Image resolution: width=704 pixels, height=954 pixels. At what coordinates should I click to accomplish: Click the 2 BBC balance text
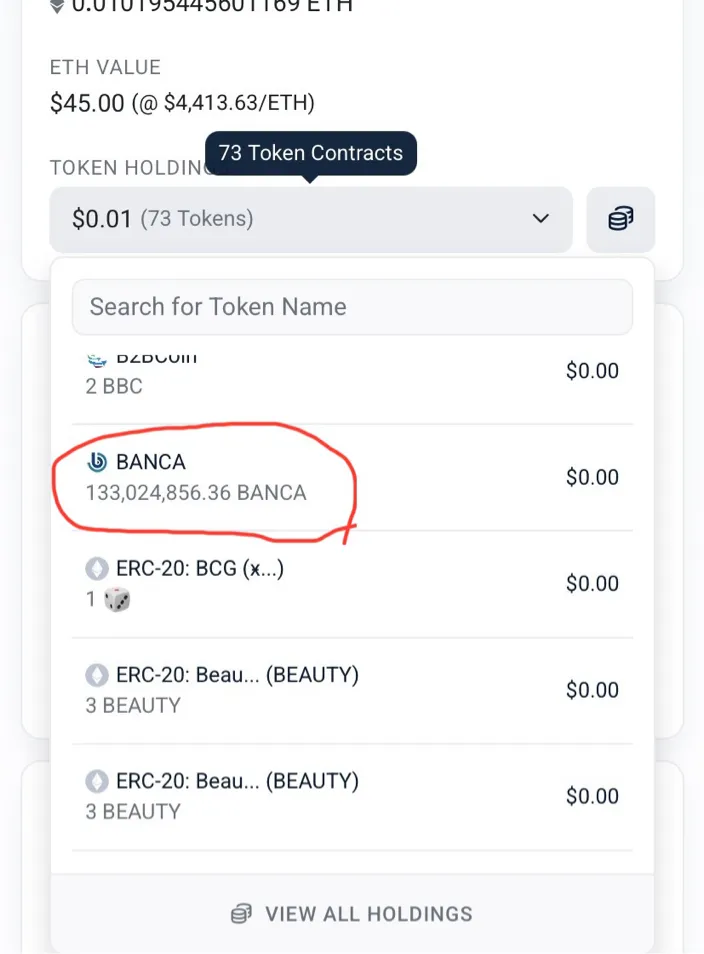(114, 386)
